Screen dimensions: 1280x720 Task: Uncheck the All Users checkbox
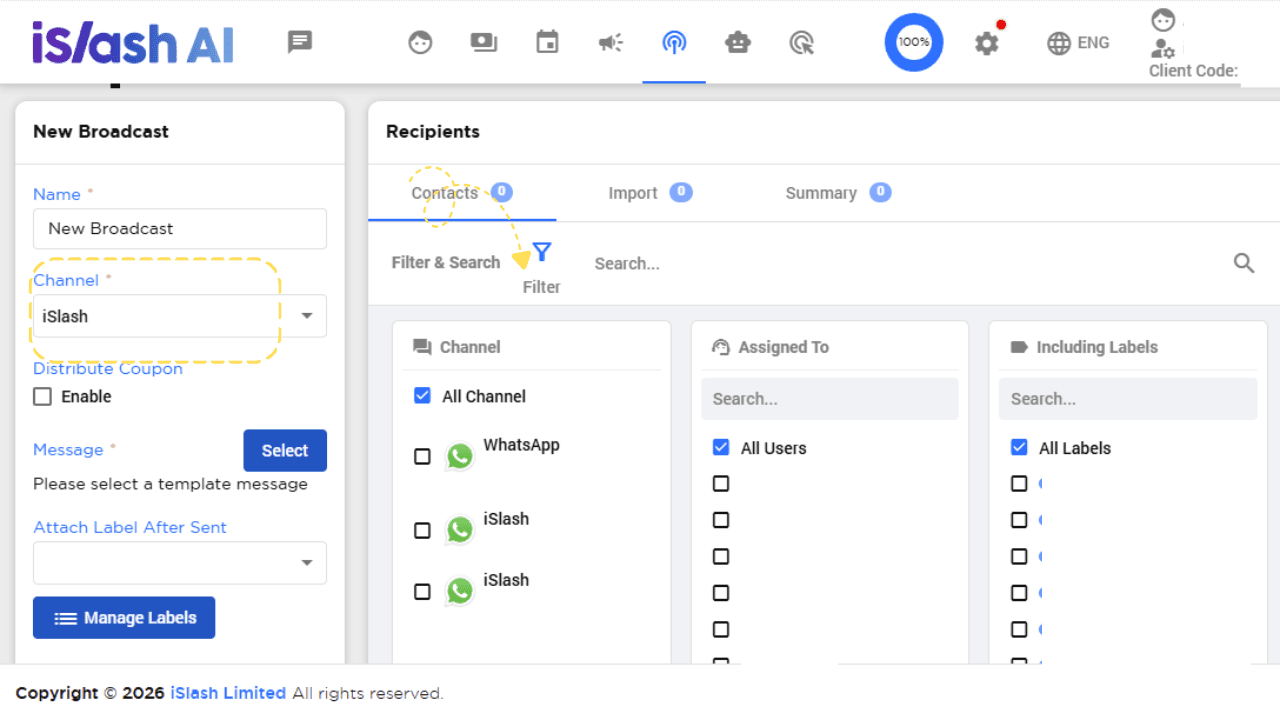point(721,448)
